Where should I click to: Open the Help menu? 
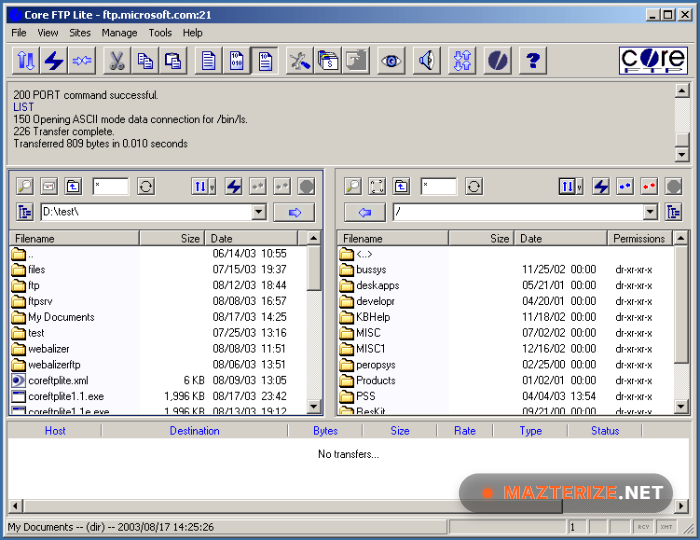point(192,33)
